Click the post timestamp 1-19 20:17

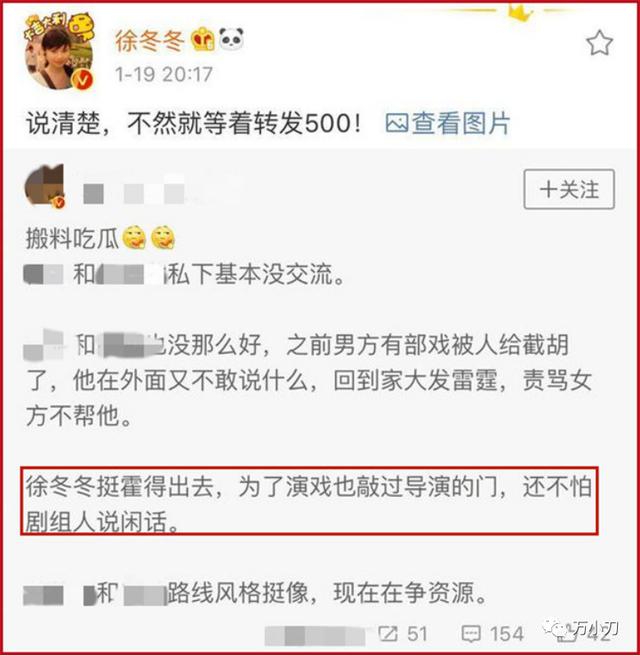(x=164, y=74)
